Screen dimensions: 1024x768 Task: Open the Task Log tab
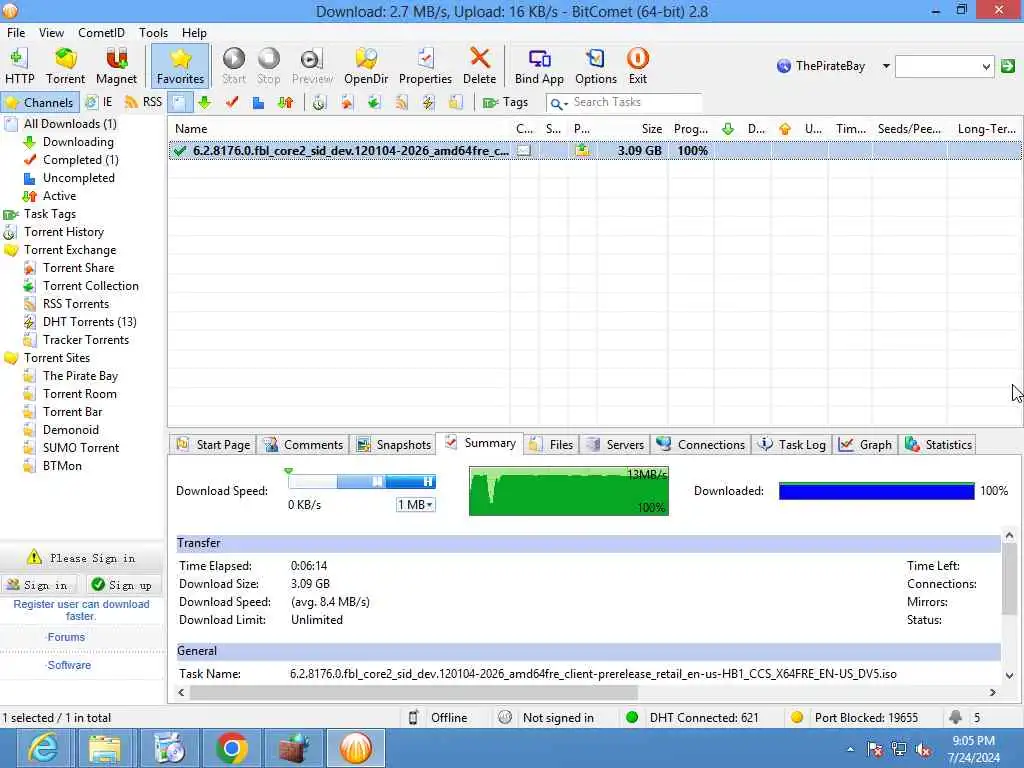click(x=792, y=445)
